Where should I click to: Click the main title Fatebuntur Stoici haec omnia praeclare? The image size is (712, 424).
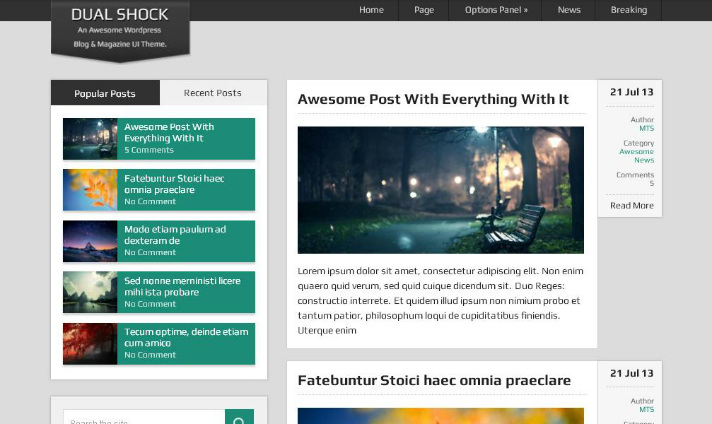click(x=434, y=380)
